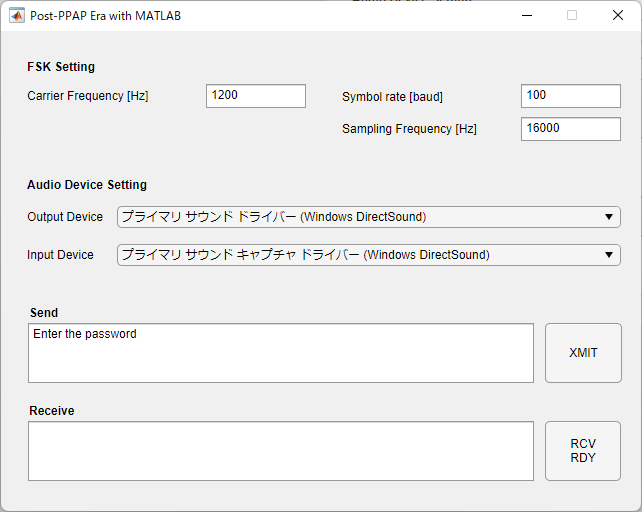Click the Sampling Frequency [Hz] label
642x512 pixels.
tap(409, 129)
